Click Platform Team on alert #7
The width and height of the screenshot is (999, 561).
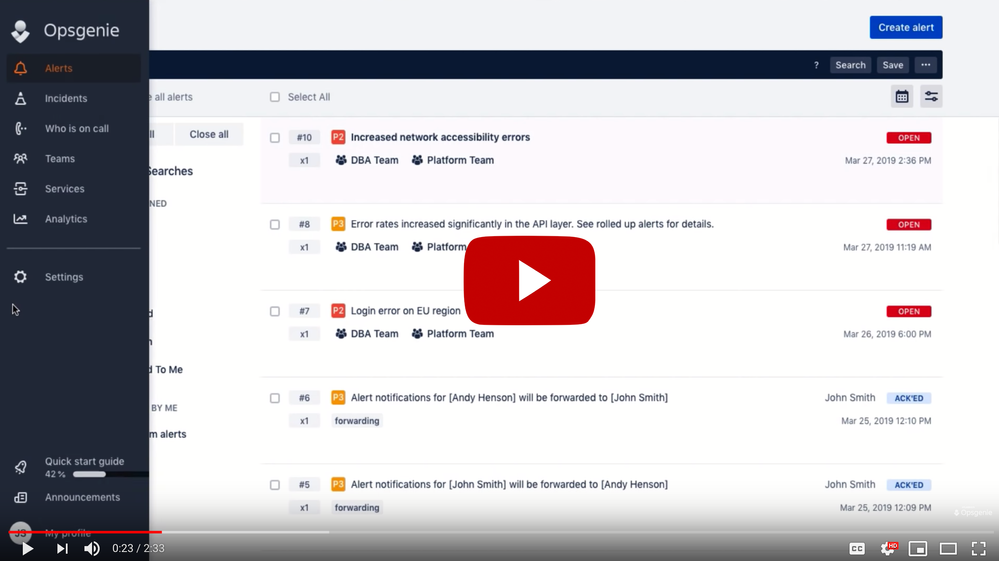pyautogui.click(x=453, y=334)
